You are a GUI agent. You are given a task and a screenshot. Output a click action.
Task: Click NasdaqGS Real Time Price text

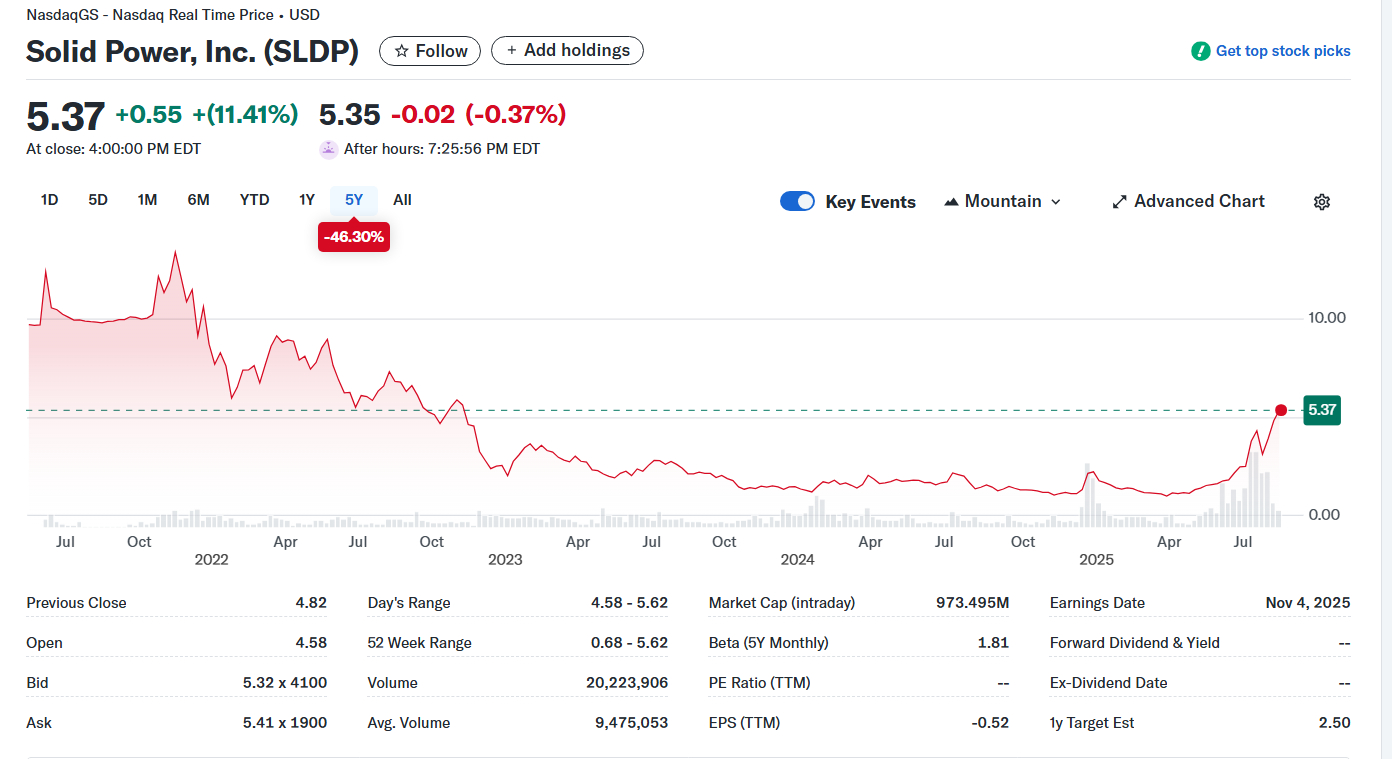(173, 15)
